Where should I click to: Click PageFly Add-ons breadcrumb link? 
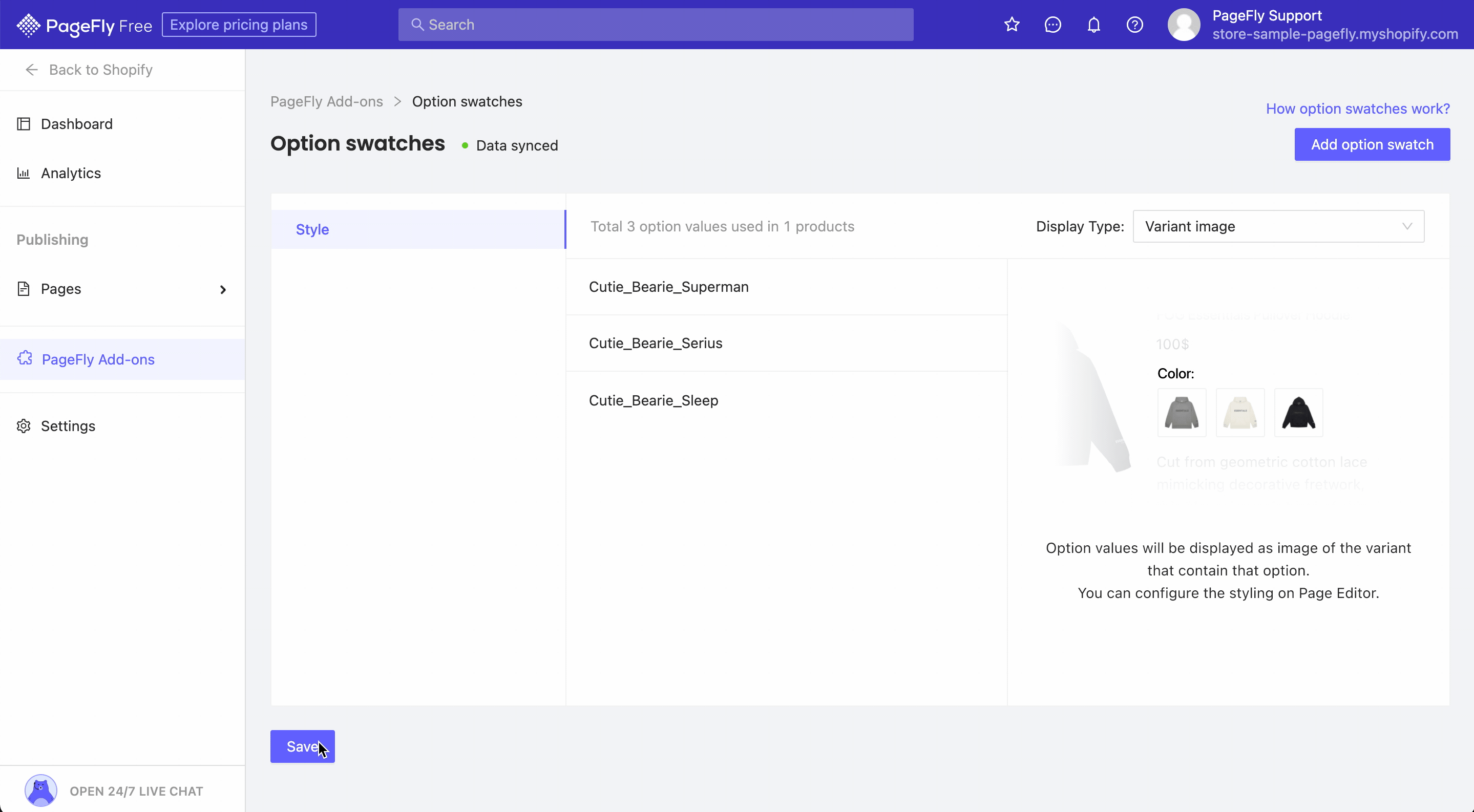click(x=327, y=101)
